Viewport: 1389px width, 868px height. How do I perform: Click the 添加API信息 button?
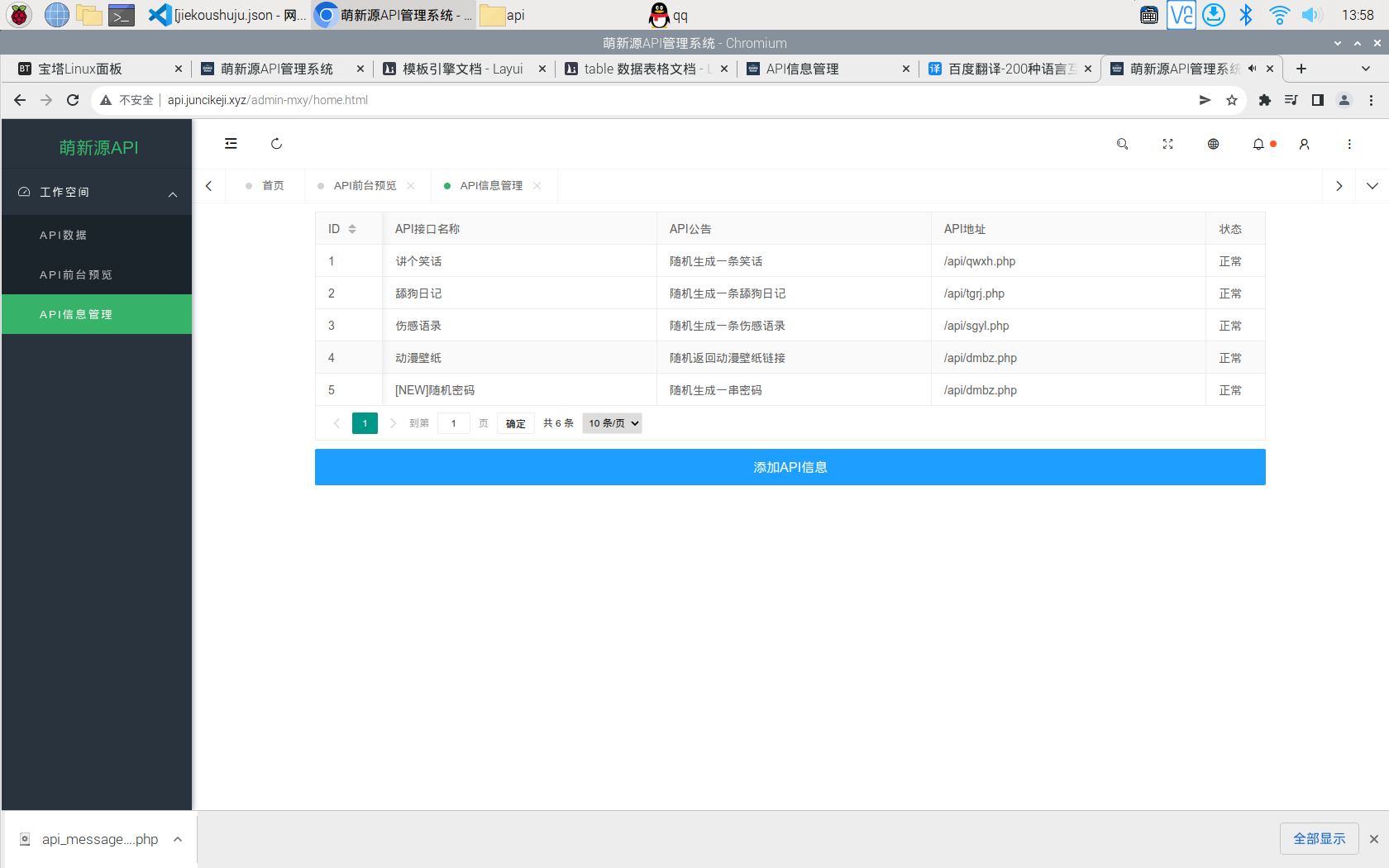coord(790,467)
